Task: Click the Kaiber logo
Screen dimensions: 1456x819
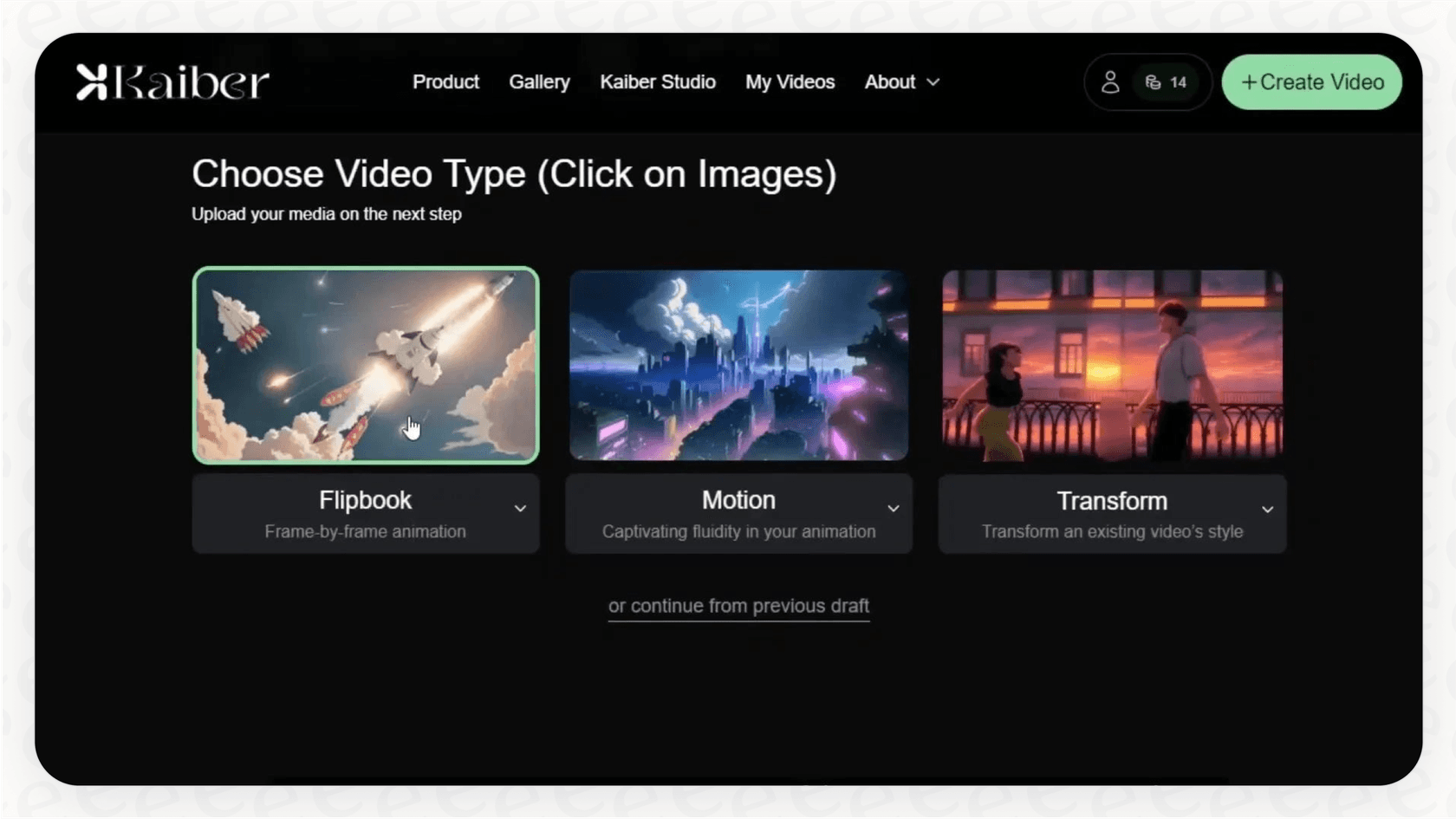Action: [x=172, y=81]
